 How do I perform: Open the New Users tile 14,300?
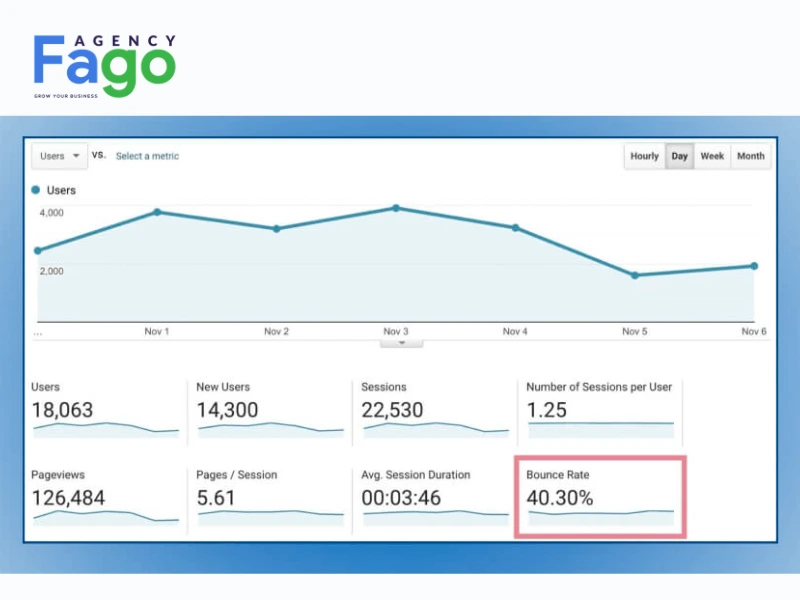click(x=270, y=410)
